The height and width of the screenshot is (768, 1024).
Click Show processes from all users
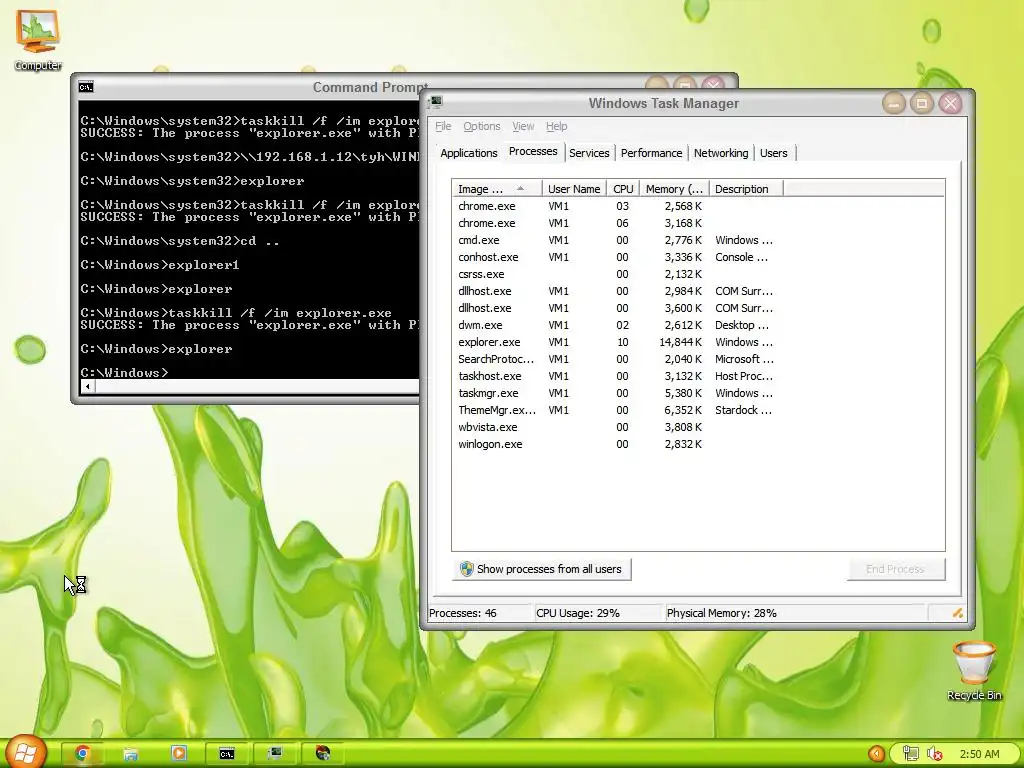(541, 569)
